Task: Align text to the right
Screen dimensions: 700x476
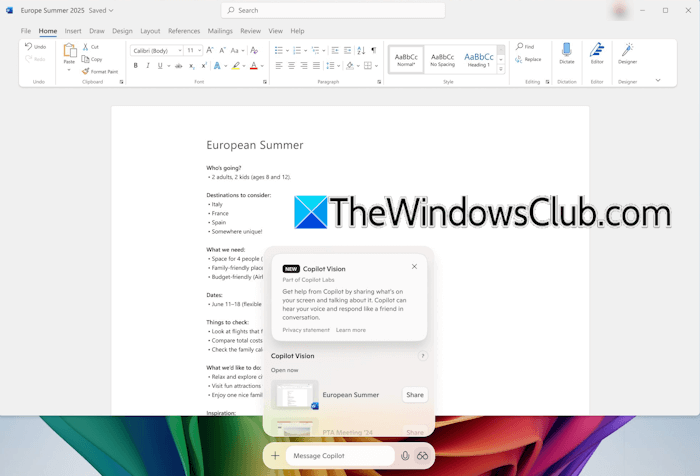Action: point(304,66)
